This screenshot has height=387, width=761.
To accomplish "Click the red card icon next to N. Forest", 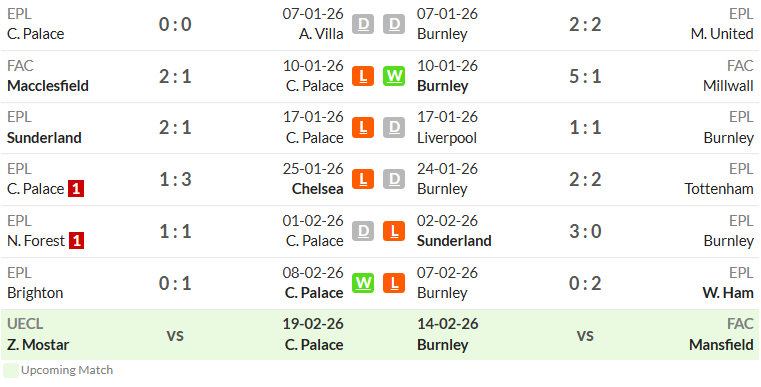I will click(x=76, y=240).
